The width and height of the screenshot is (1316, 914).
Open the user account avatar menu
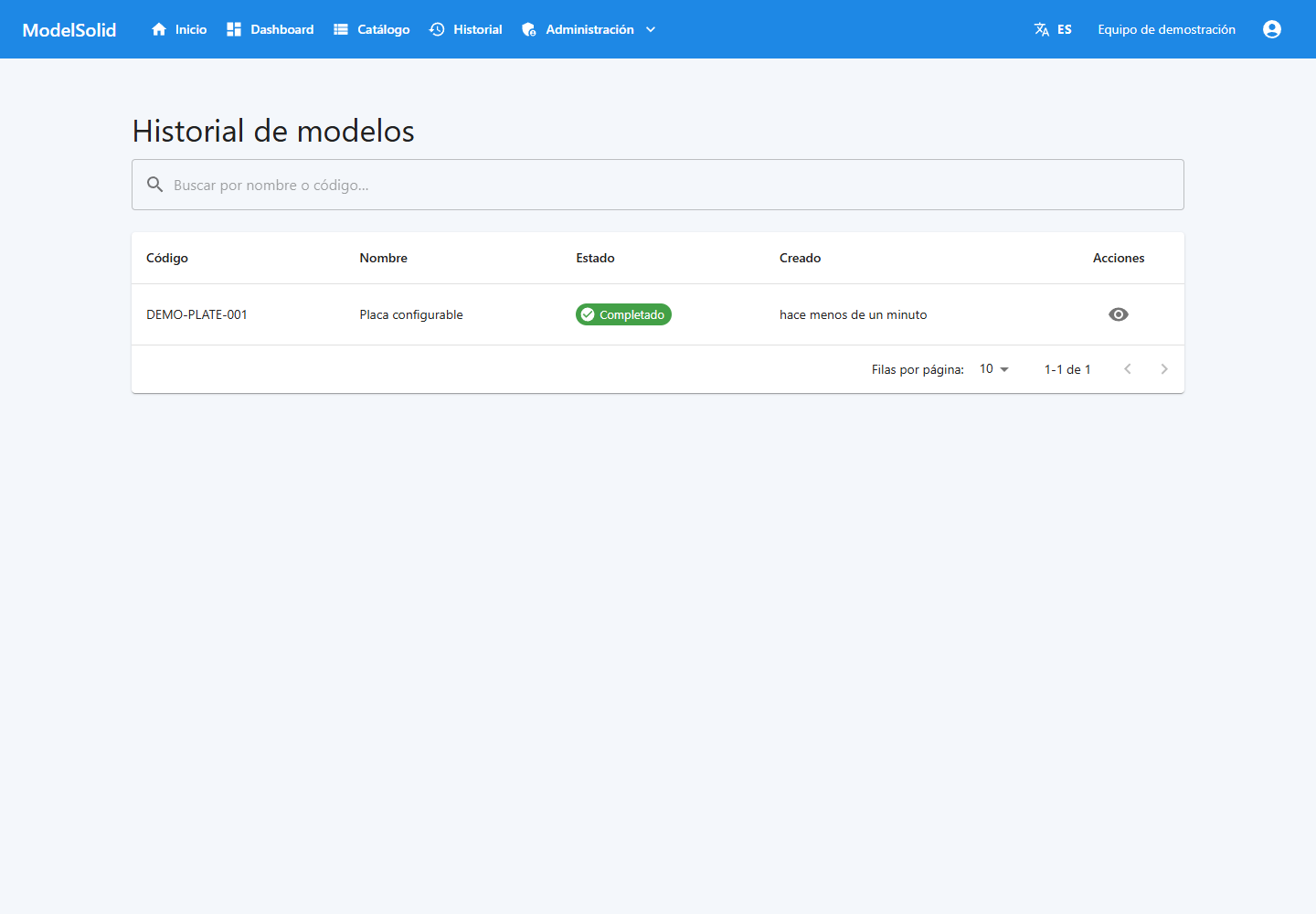tap(1272, 29)
